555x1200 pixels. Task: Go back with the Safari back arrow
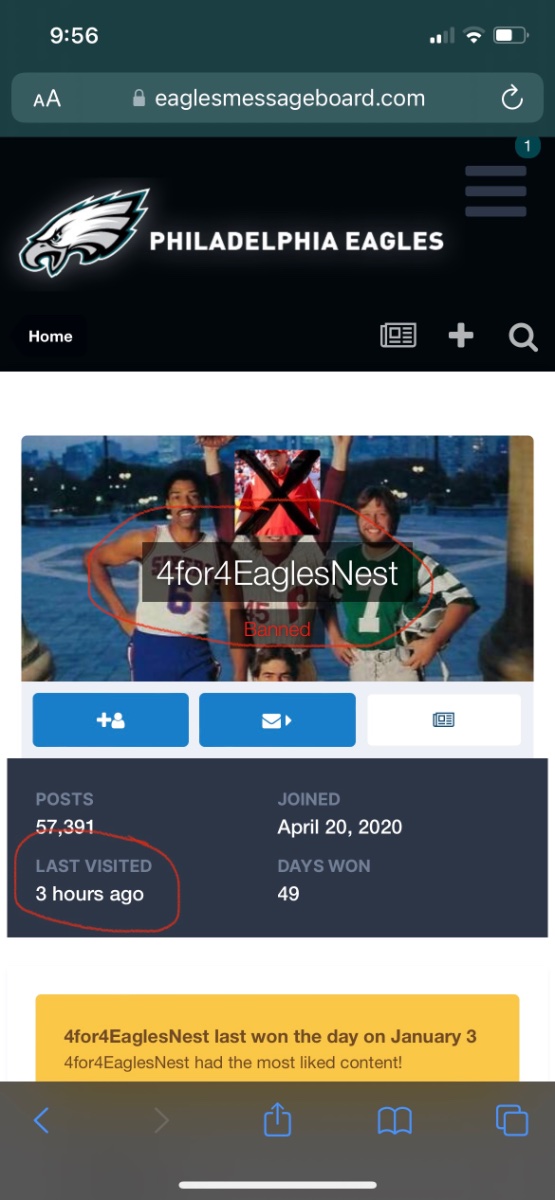pos(41,1120)
